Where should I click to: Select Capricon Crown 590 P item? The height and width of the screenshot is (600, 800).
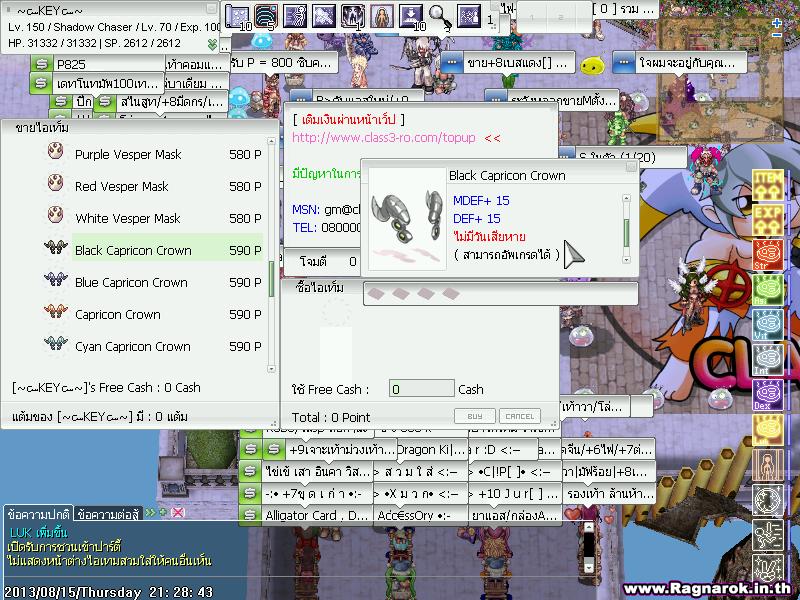(x=153, y=314)
